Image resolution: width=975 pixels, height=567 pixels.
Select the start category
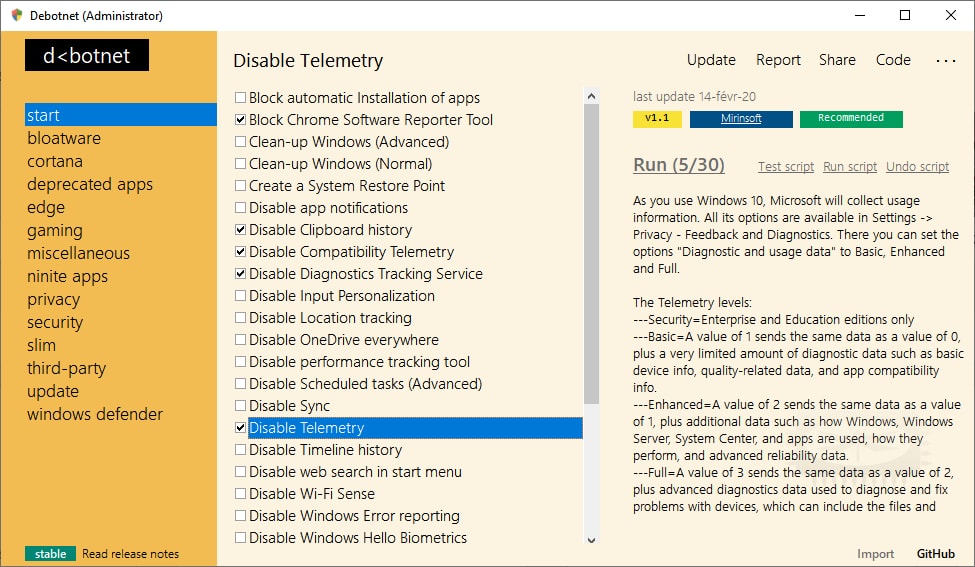[121, 115]
